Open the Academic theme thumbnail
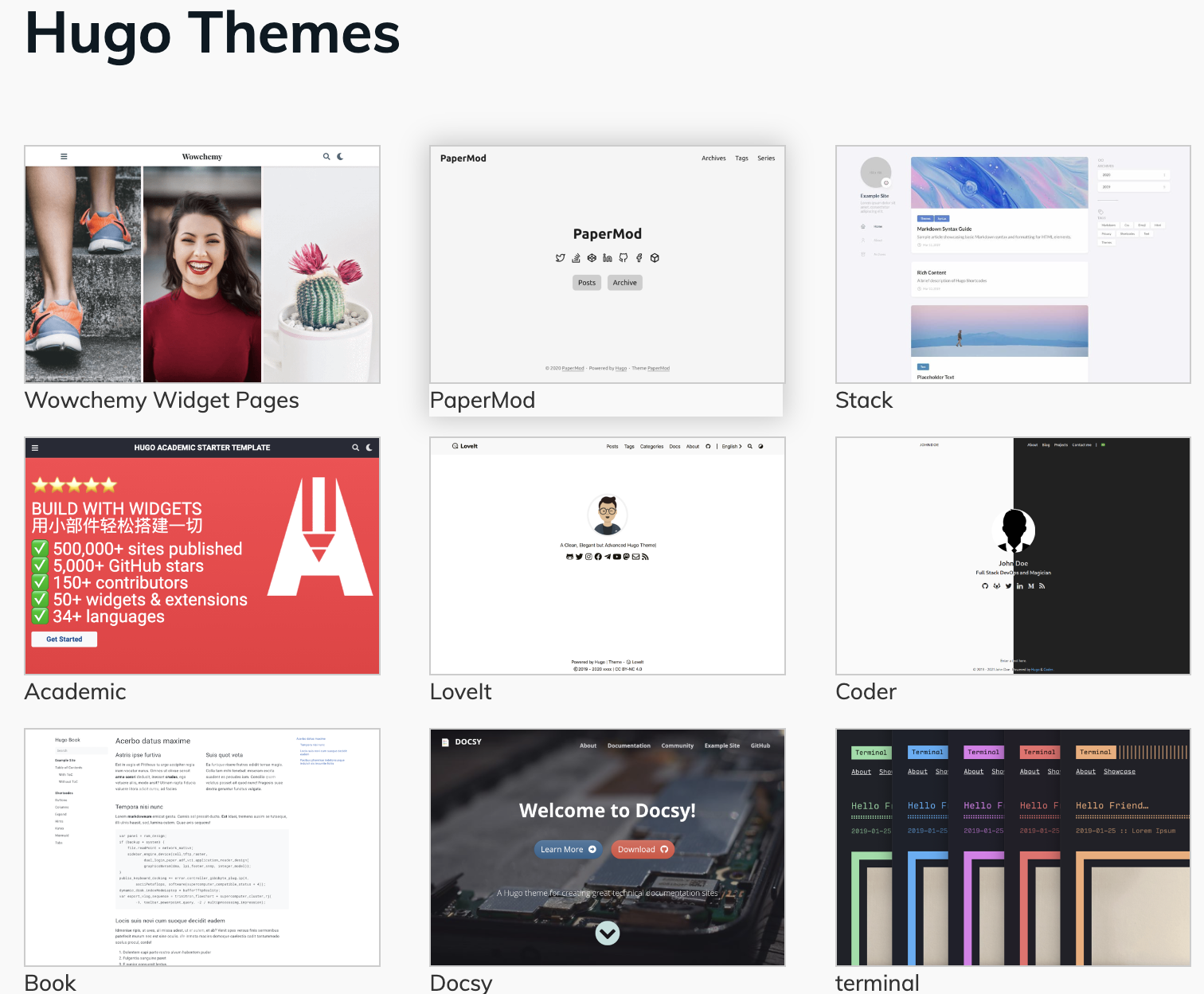The width and height of the screenshot is (1204, 994). point(202,556)
